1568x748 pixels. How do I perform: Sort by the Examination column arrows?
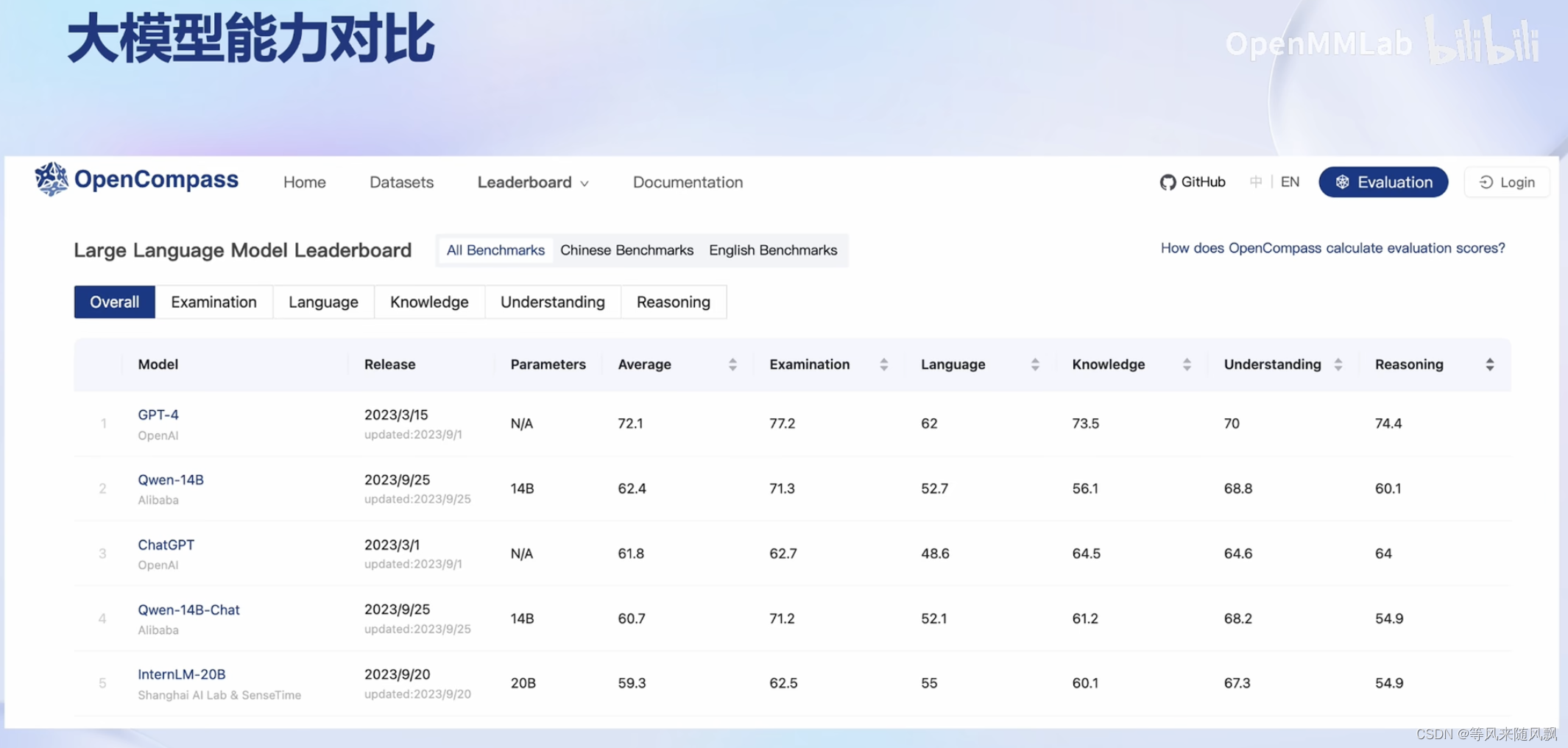[883, 364]
